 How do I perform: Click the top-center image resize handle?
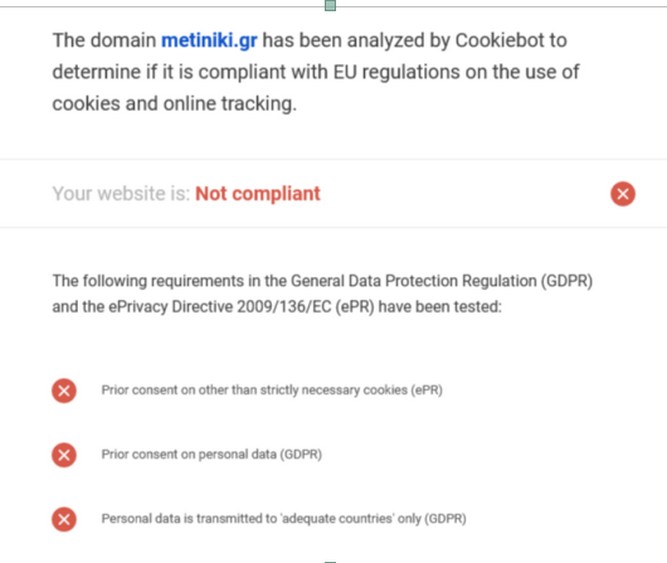pyautogui.click(x=331, y=5)
